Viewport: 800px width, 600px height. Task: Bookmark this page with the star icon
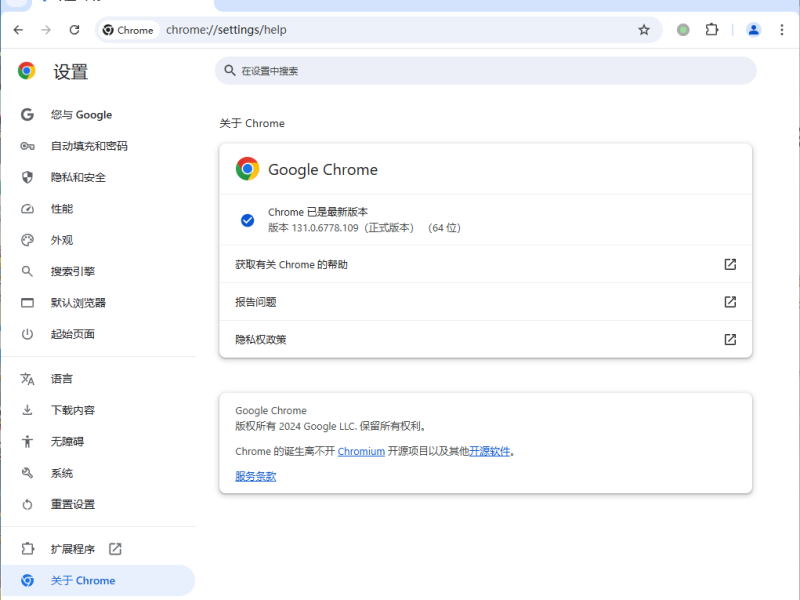pos(644,30)
